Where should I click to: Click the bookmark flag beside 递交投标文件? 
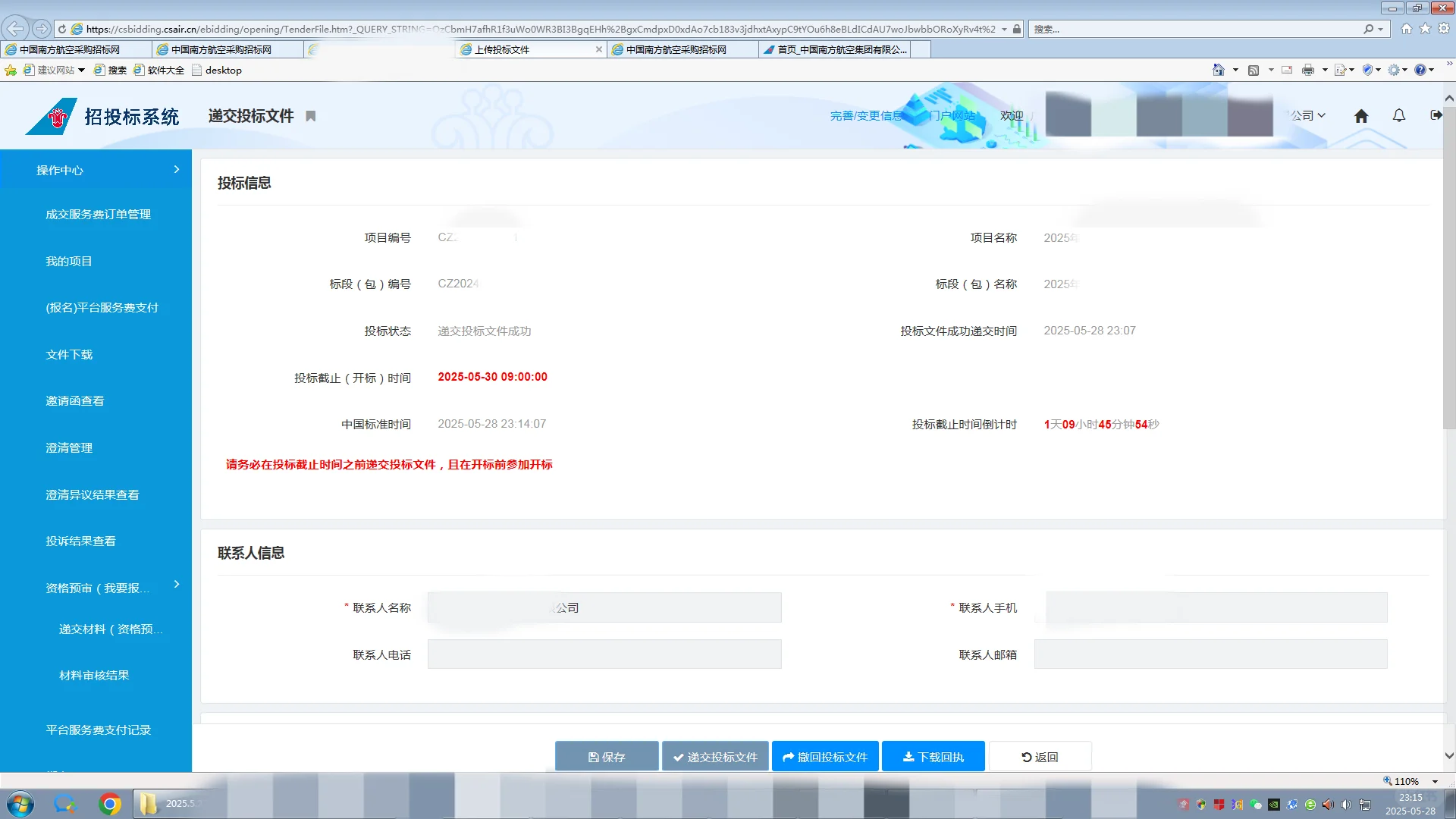click(311, 116)
